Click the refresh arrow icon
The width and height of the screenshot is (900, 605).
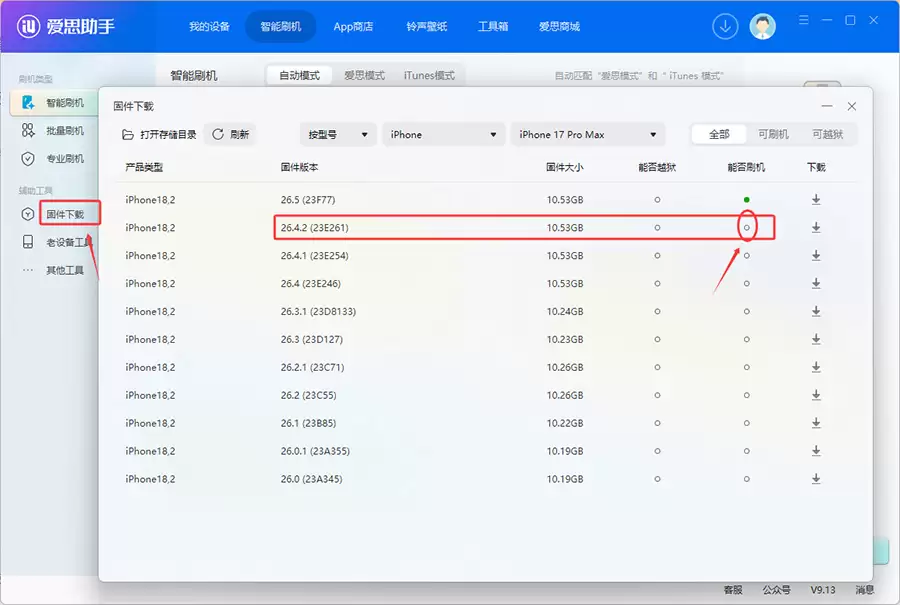pos(218,134)
